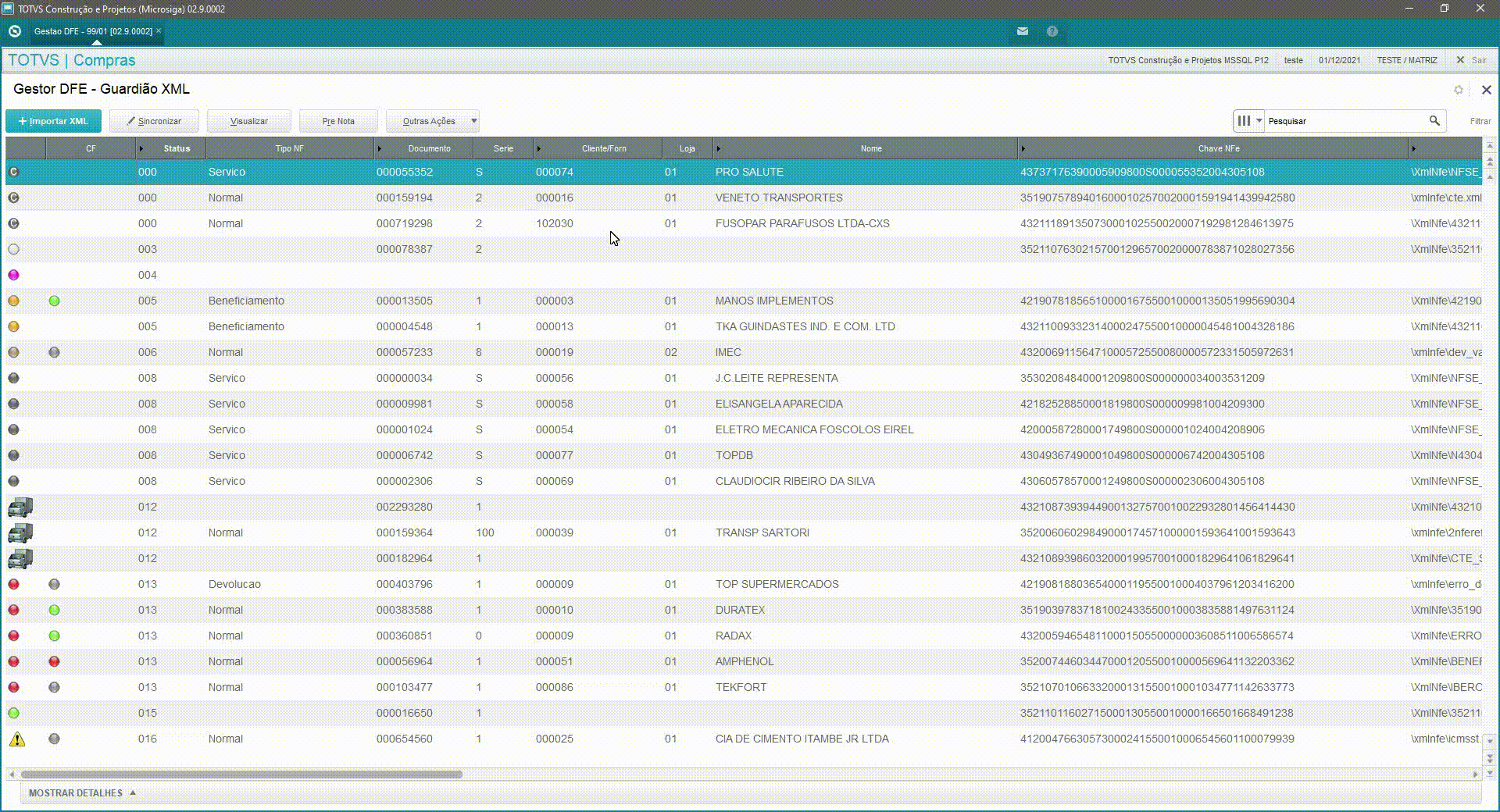Select CLAUDIOCIR RIBEIRO DA SILVA row name
1500x812 pixels.
click(795, 481)
